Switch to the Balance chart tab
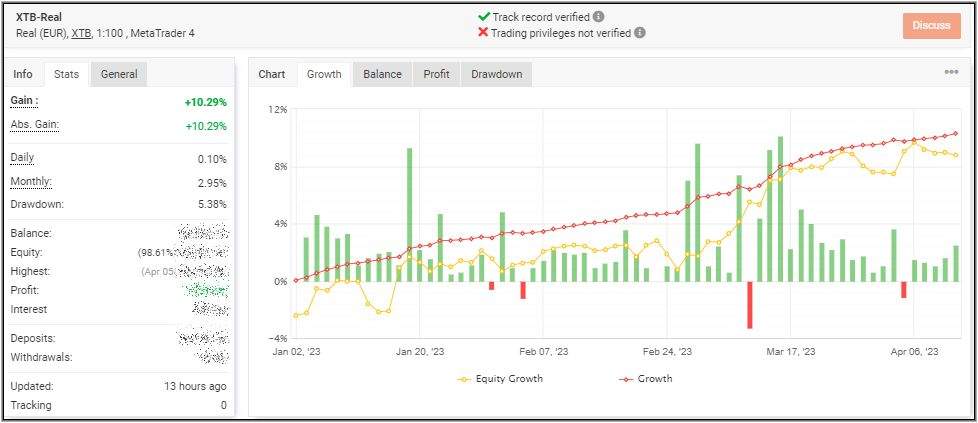Image resolution: width=978 pixels, height=423 pixels. [x=382, y=74]
